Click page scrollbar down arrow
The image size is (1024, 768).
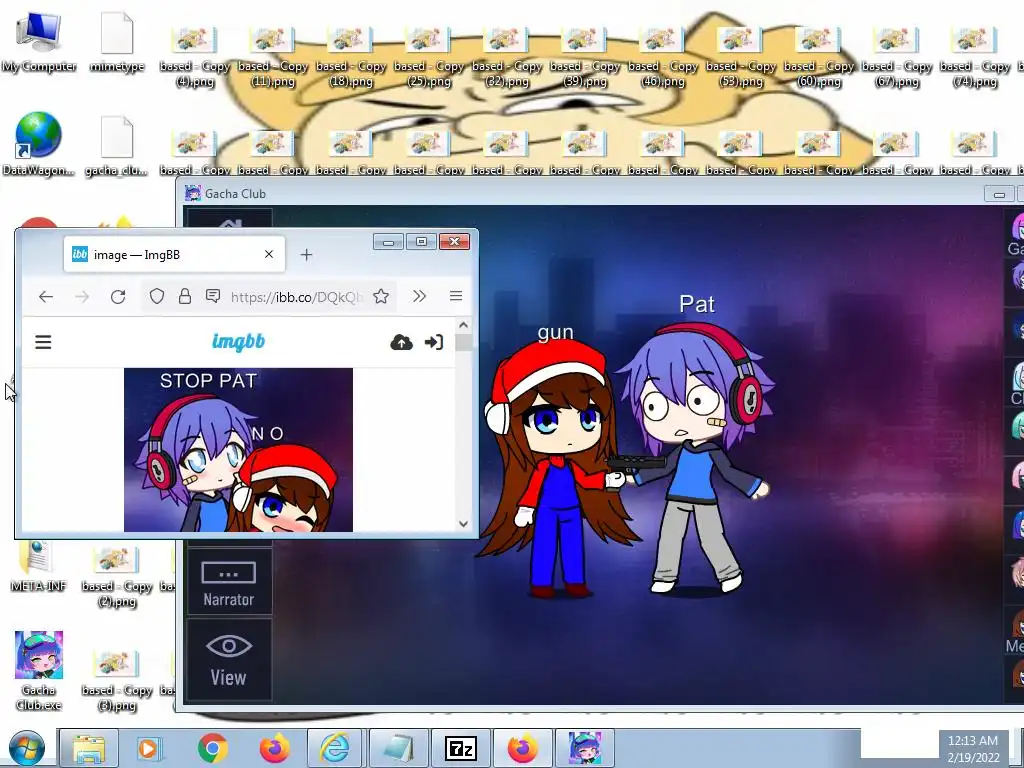point(464,524)
